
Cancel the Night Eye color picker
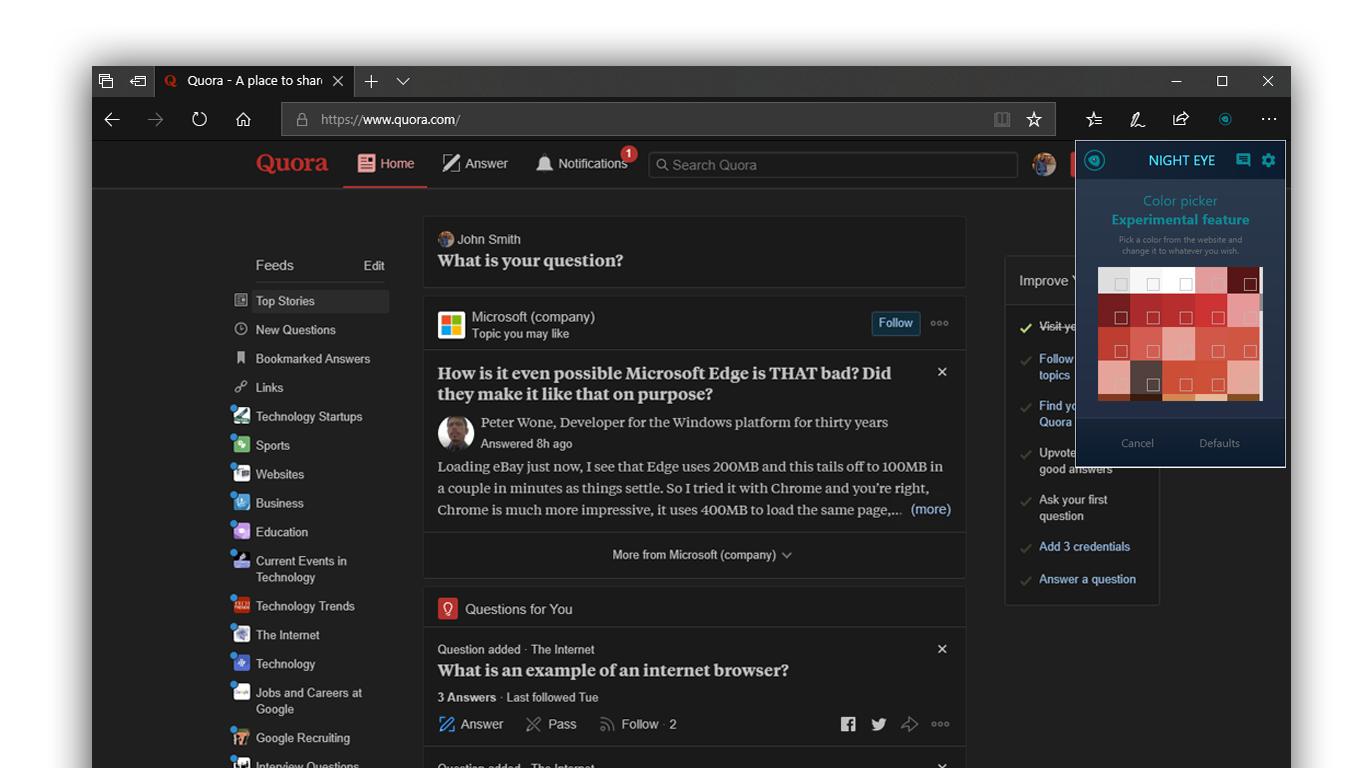click(1137, 443)
